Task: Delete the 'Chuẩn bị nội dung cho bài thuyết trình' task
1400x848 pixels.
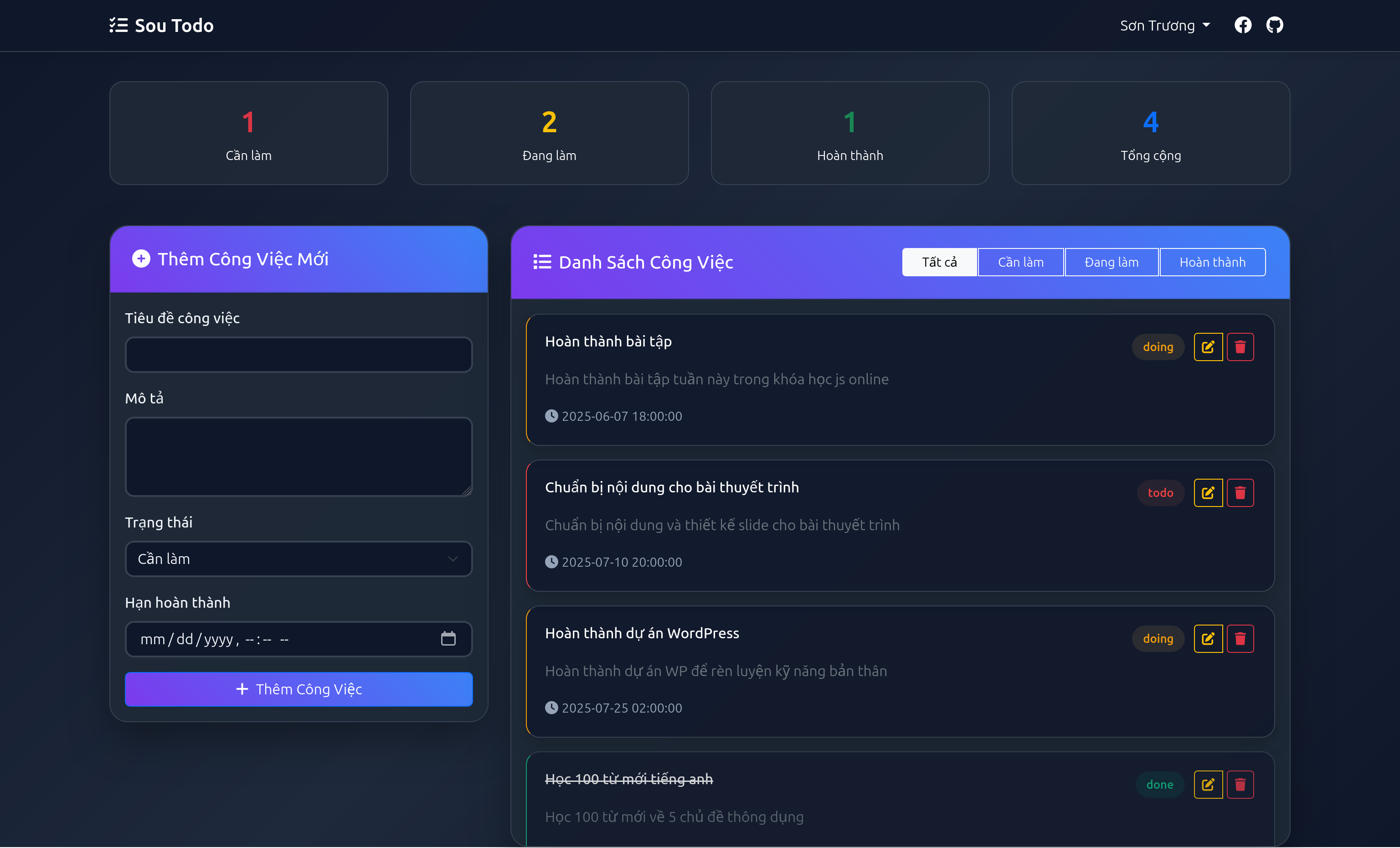Action: click(x=1240, y=493)
